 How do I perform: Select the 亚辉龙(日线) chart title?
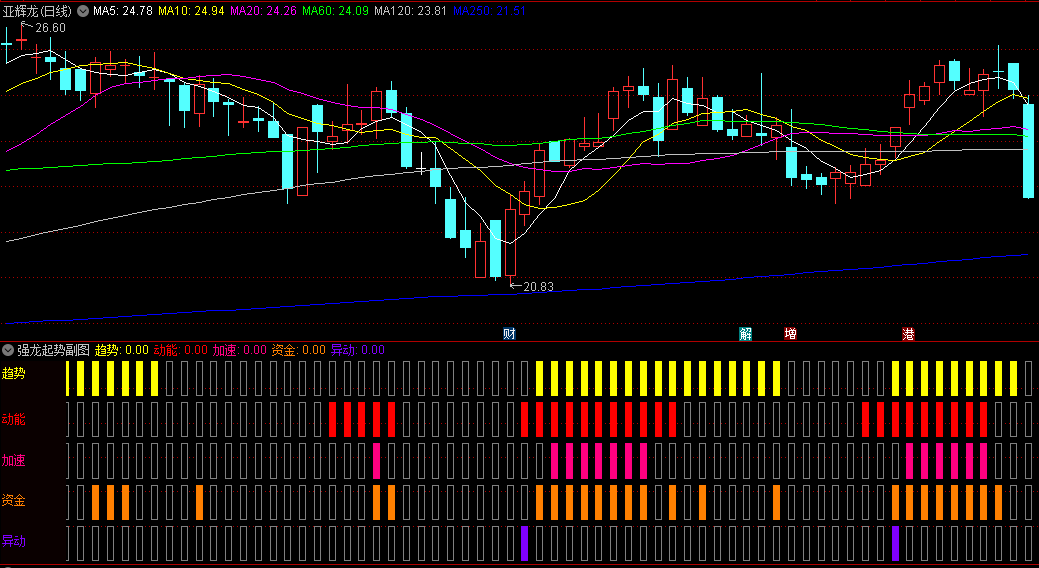pos(38,11)
